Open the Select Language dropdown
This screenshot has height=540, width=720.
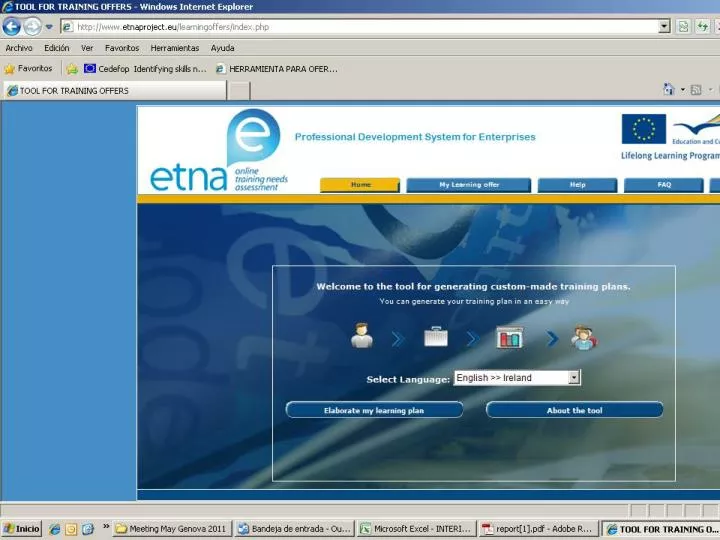(x=517, y=377)
